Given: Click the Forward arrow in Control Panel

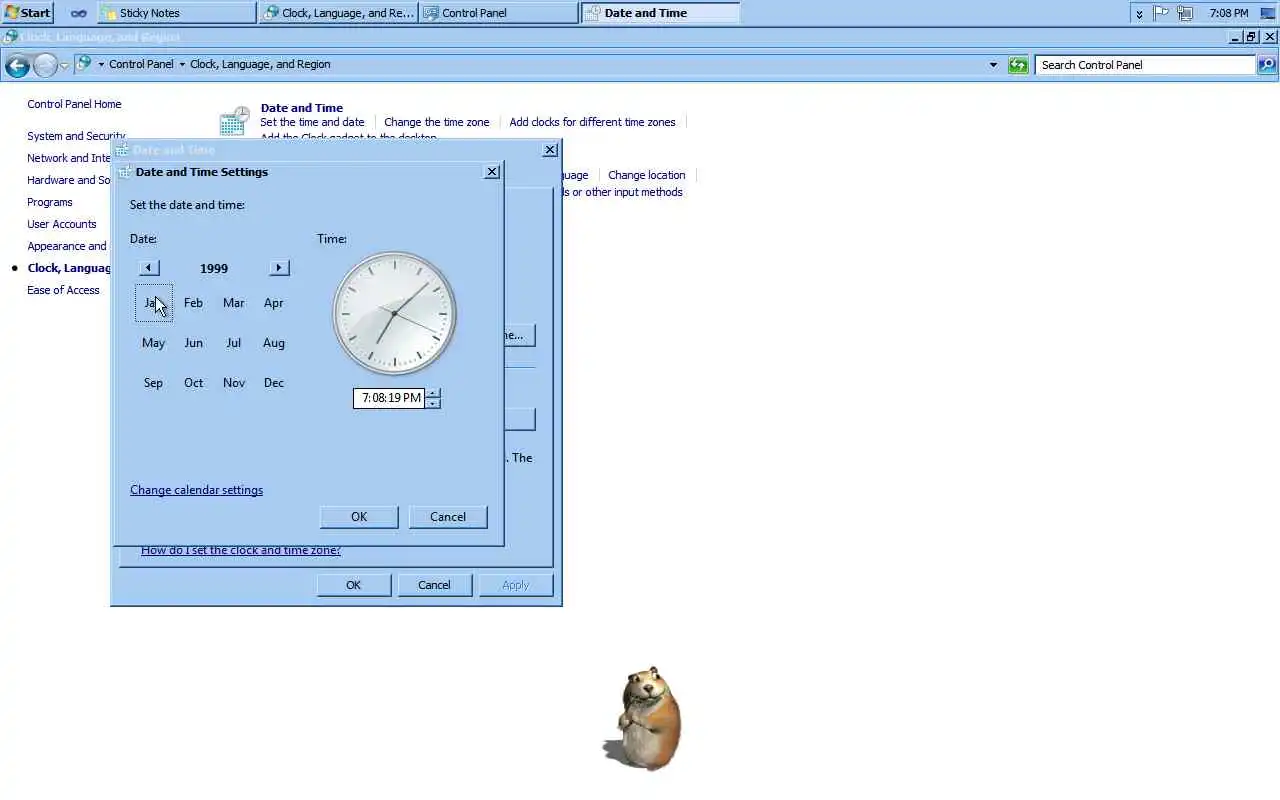Looking at the screenshot, I should [x=45, y=66].
